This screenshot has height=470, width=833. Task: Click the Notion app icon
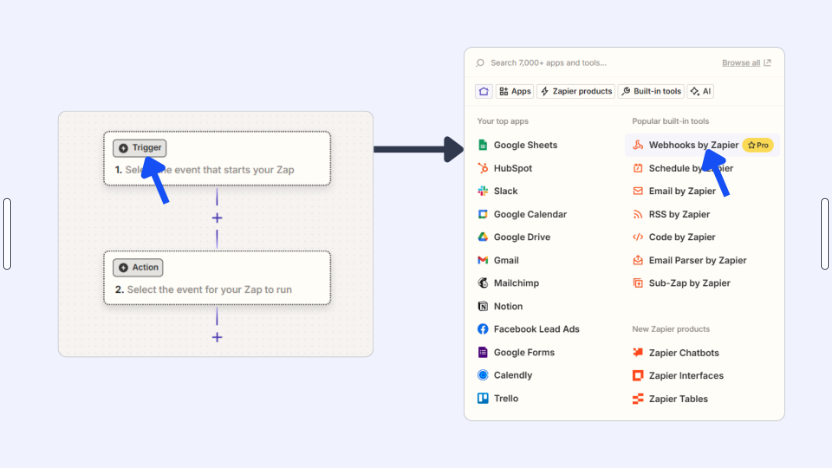(x=483, y=306)
